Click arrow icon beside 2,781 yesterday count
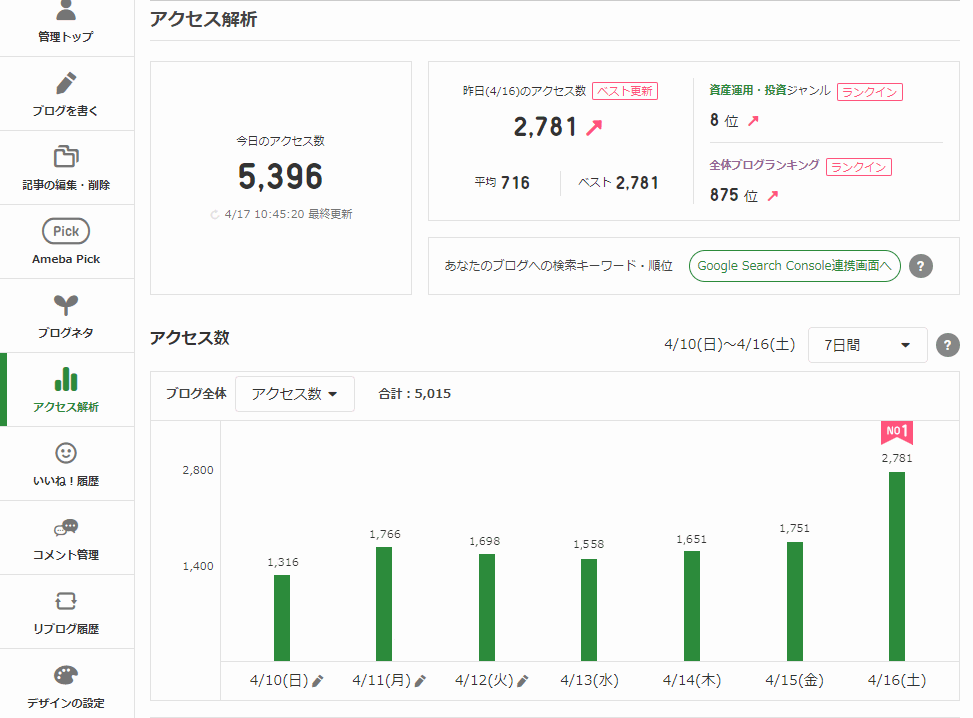Viewport: 973px width, 718px height. (594, 127)
